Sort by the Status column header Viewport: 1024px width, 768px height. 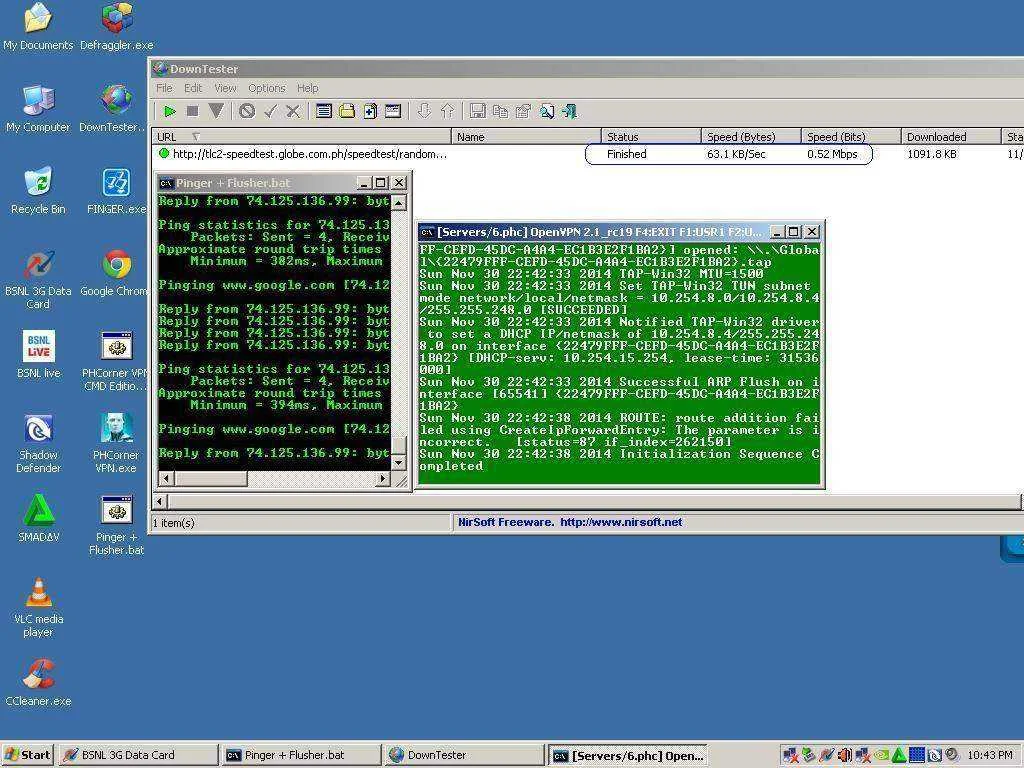650,136
